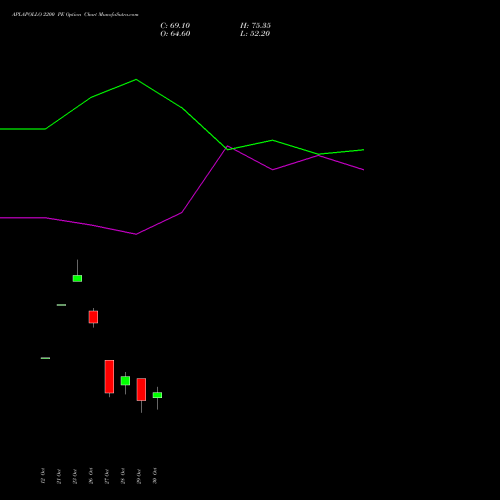Click the green candlestick for 30 Oct
The height and width of the screenshot is (500, 500).
pyautogui.click(x=157, y=395)
